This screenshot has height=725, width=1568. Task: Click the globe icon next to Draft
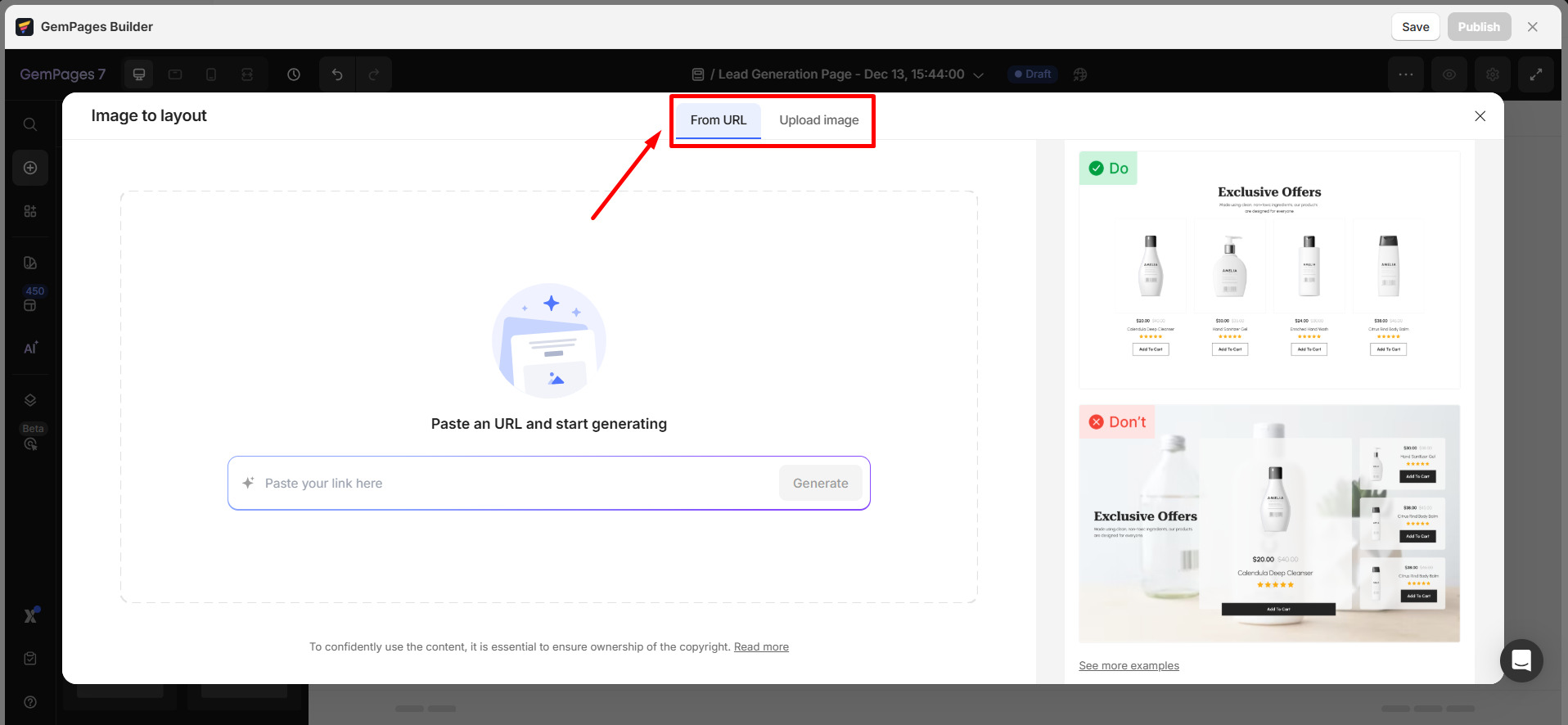(x=1080, y=74)
